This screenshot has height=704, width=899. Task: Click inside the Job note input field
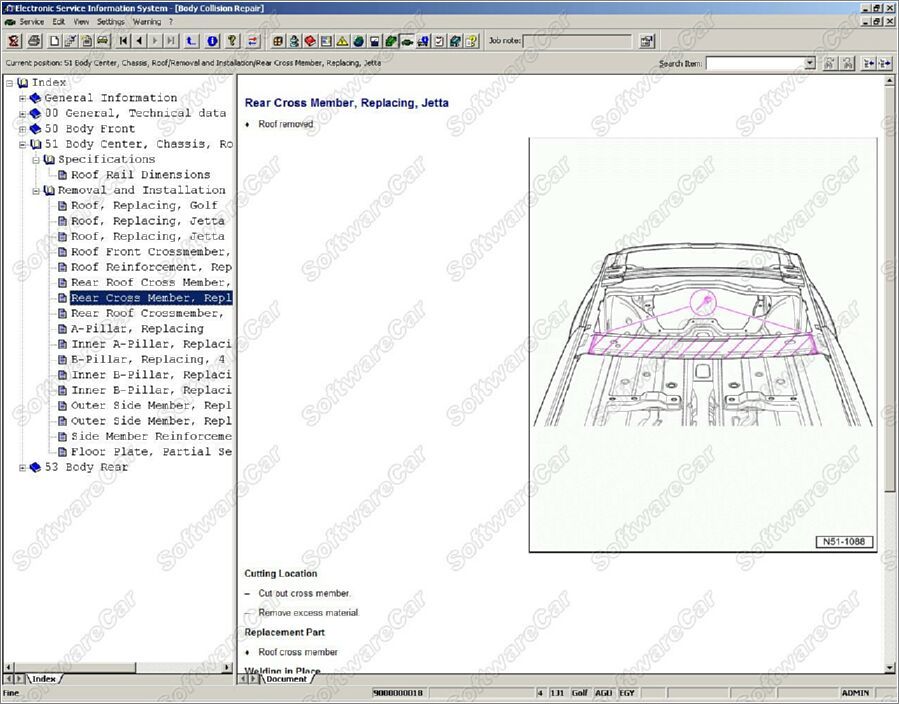pyautogui.click(x=578, y=41)
